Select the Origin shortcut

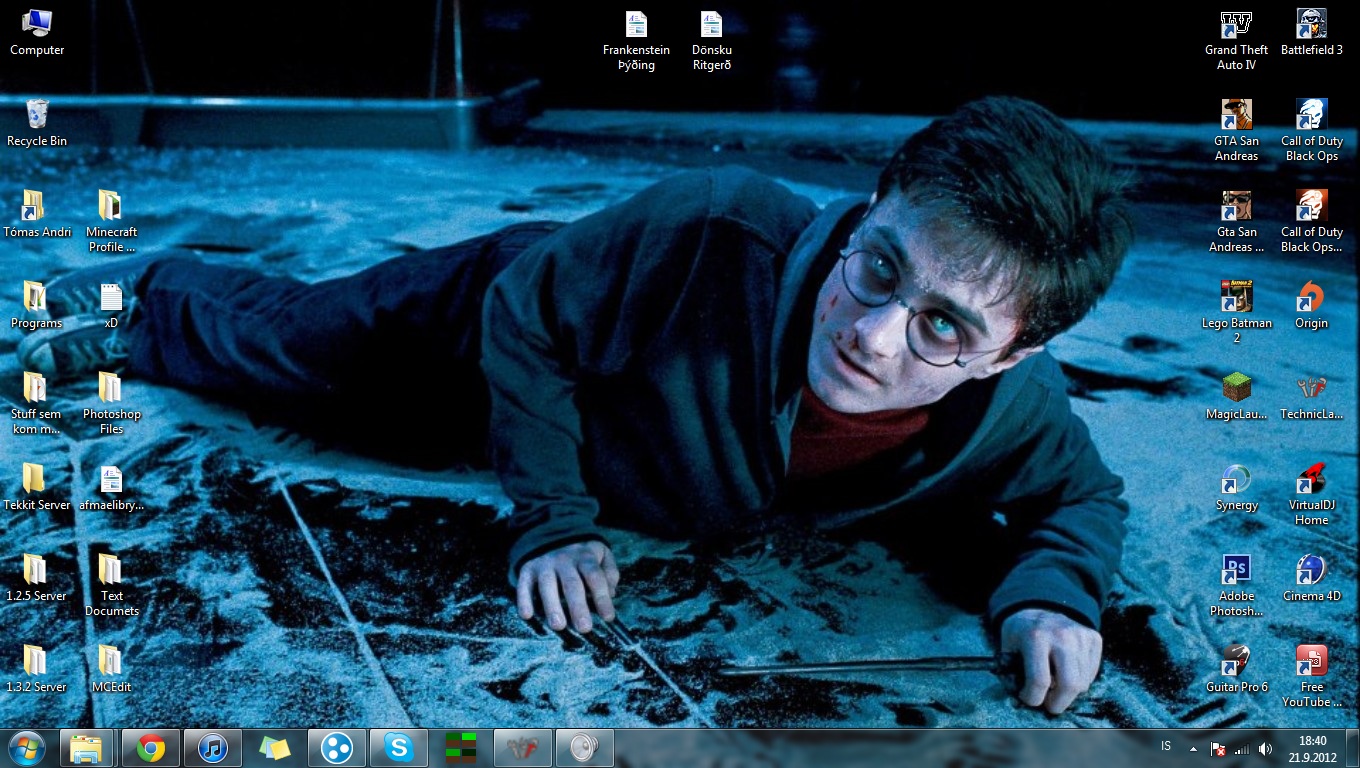point(1311,306)
